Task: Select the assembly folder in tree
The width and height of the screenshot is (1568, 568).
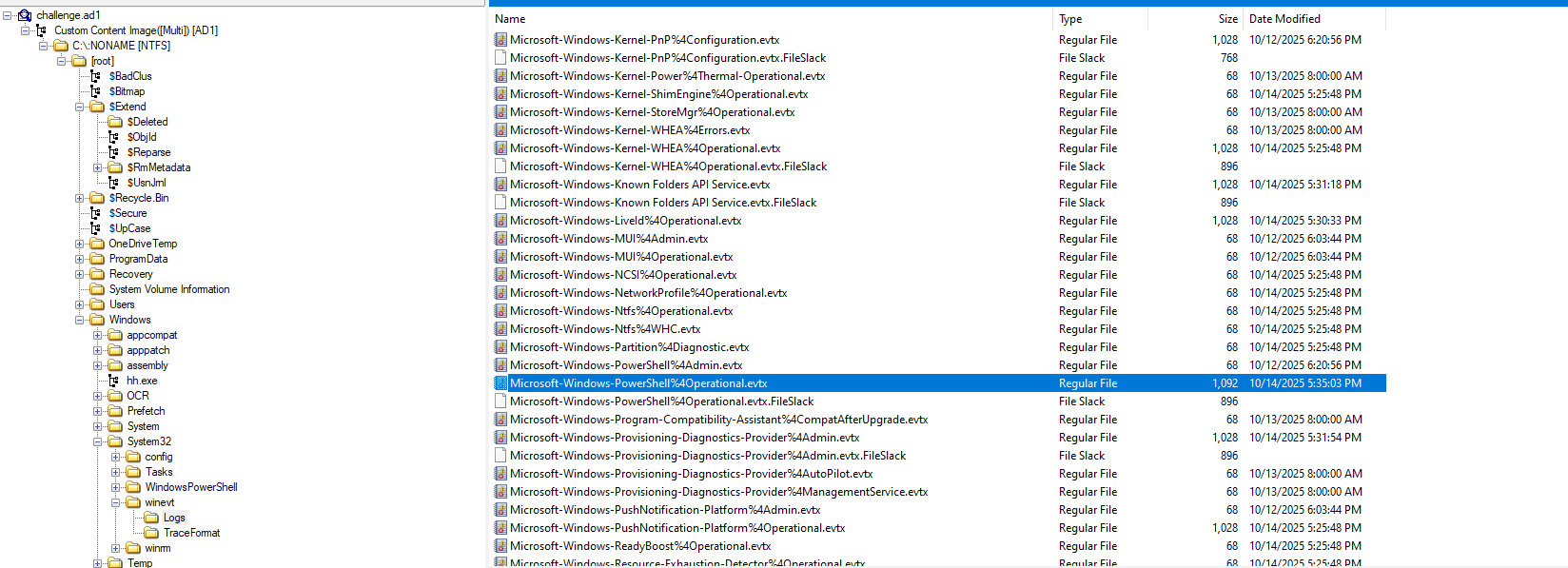Action: (147, 365)
